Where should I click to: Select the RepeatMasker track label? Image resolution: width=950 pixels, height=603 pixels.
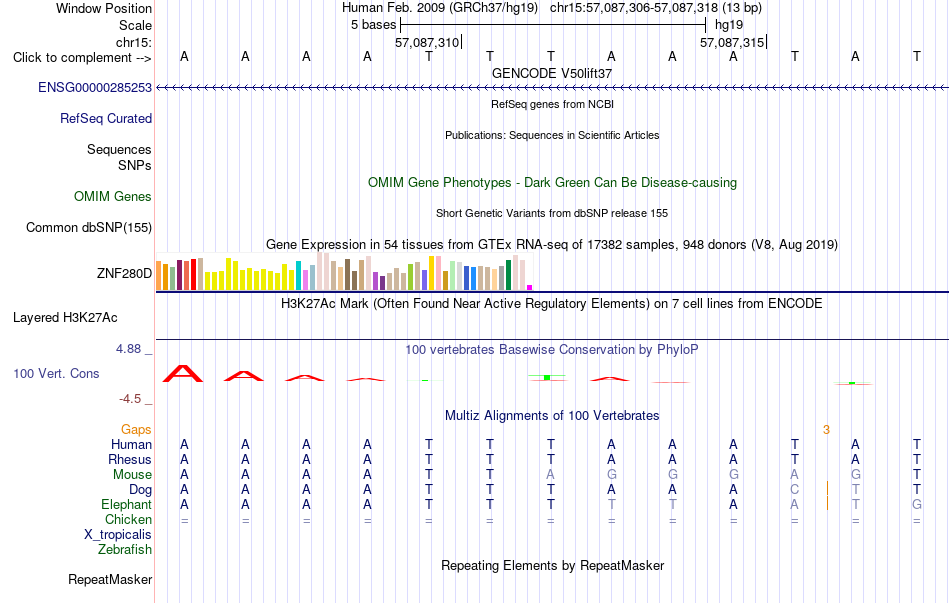coord(110,579)
